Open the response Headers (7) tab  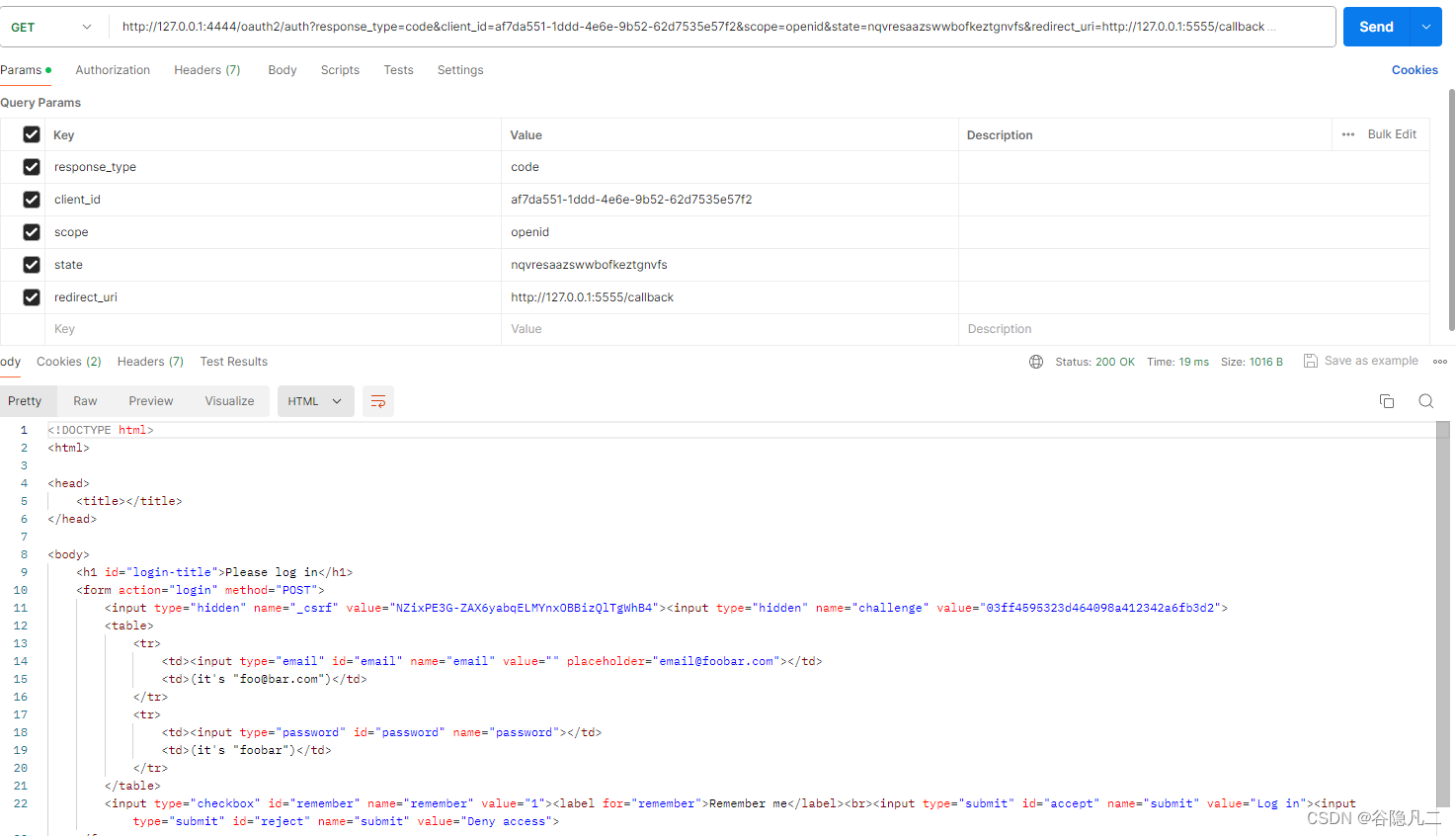pos(150,362)
